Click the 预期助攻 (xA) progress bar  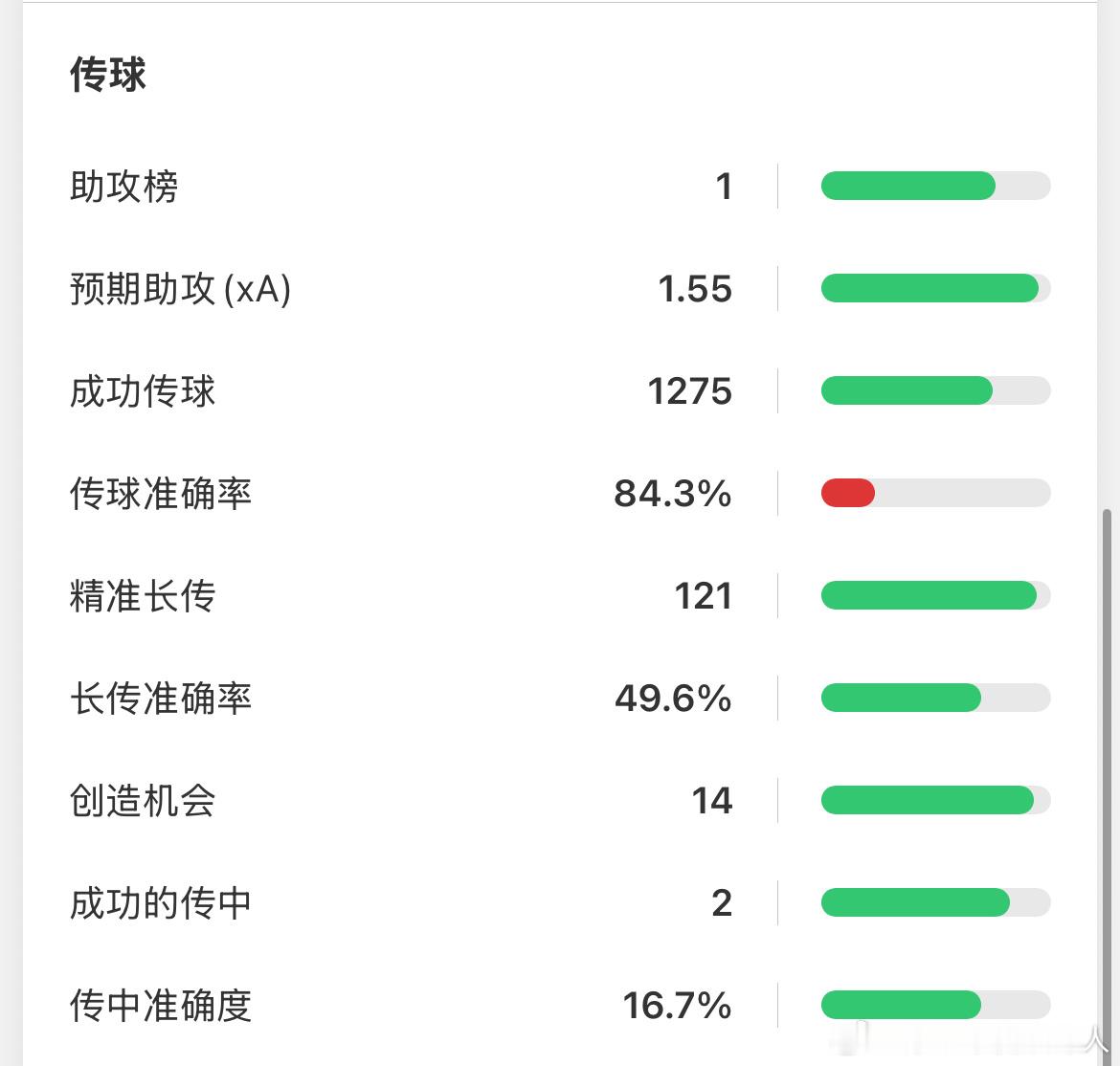click(x=935, y=288)
